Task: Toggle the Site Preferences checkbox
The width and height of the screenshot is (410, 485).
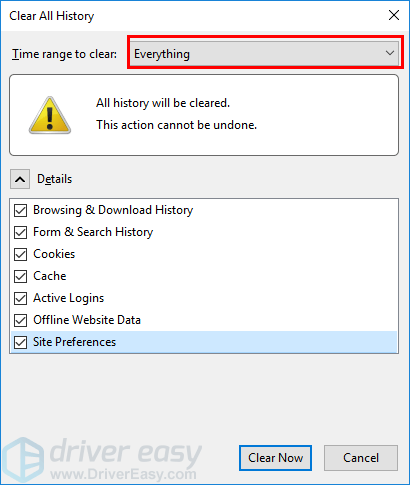Action: (x=21, y=342)
